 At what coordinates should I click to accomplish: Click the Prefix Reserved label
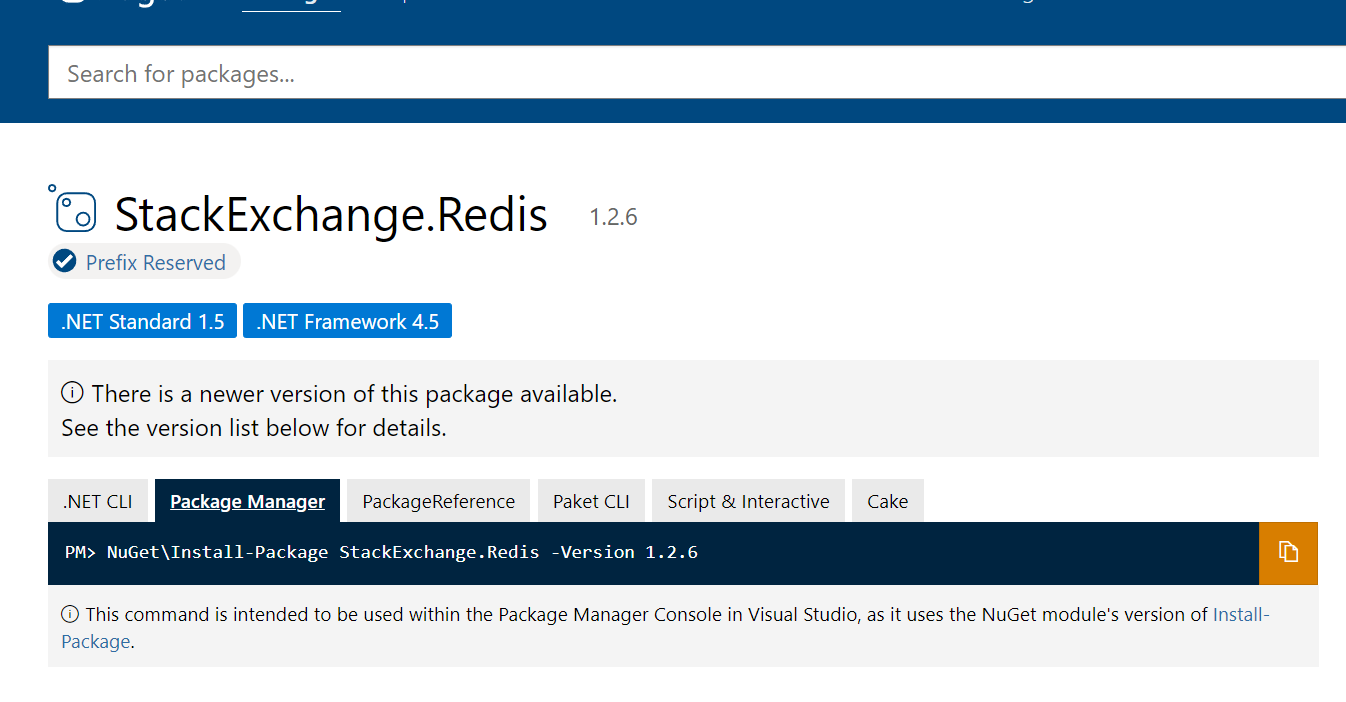(156, 263)
